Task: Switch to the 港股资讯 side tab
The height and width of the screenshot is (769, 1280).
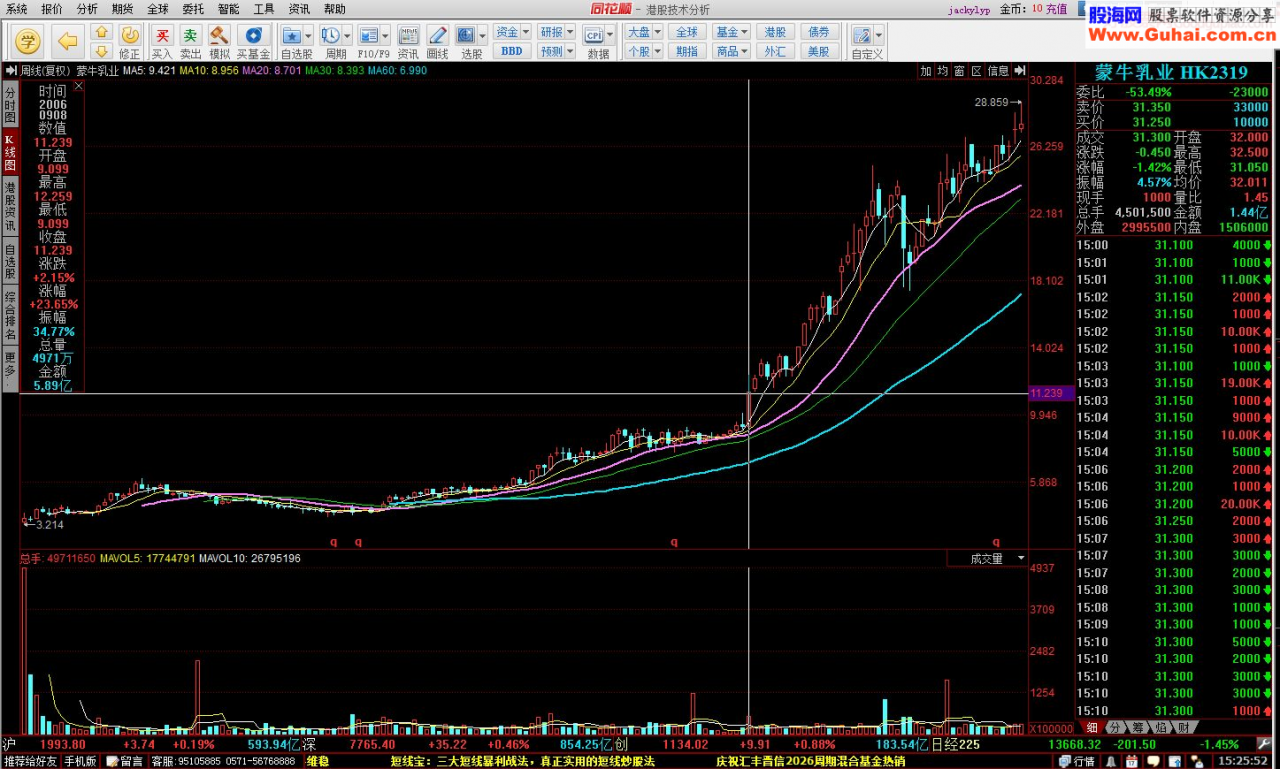Action: click(x=10, y=207)
